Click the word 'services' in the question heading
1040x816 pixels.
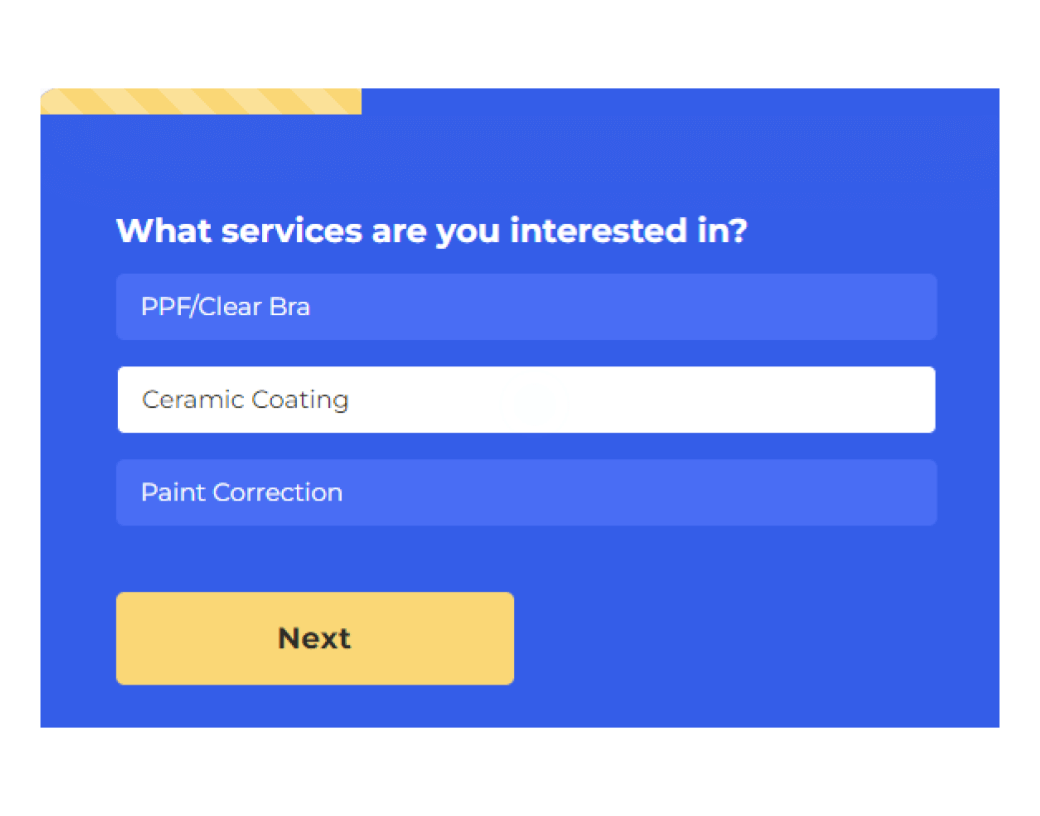click(x=291, y=231)
